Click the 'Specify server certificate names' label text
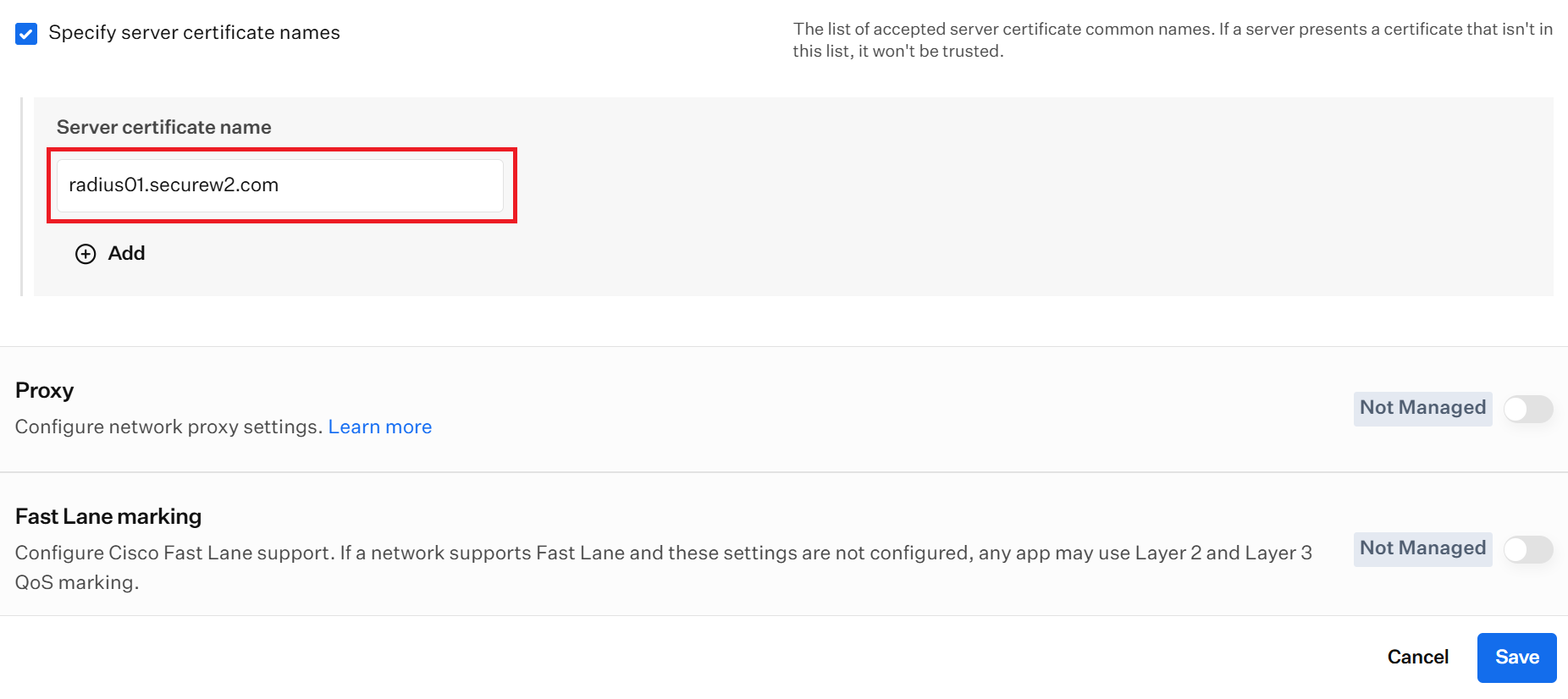 click(194, 33)
